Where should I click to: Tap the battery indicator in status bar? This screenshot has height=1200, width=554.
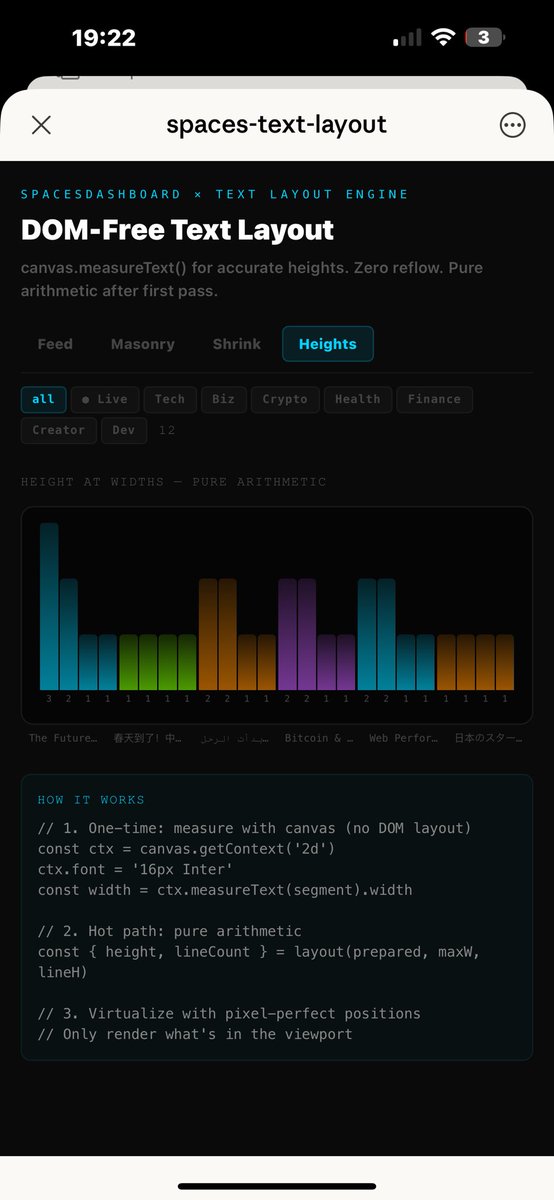pos(484,38)
